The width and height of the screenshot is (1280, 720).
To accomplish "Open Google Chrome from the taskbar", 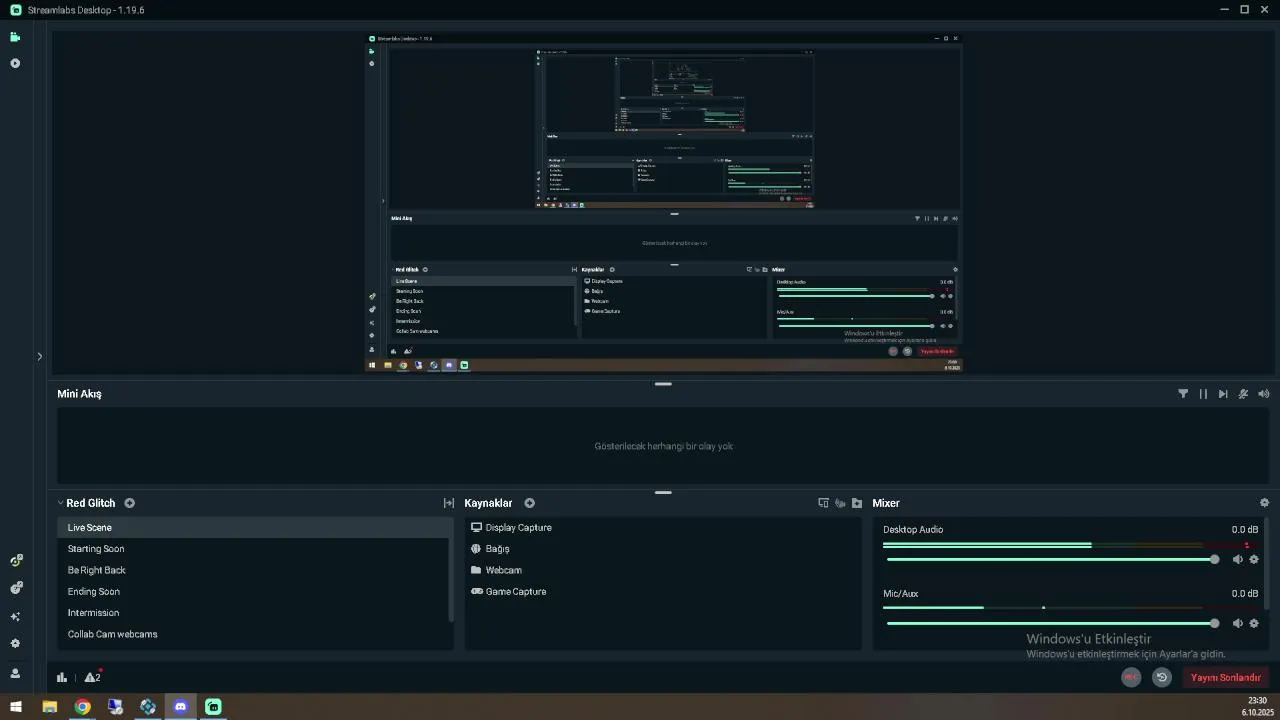I will 82,707.
